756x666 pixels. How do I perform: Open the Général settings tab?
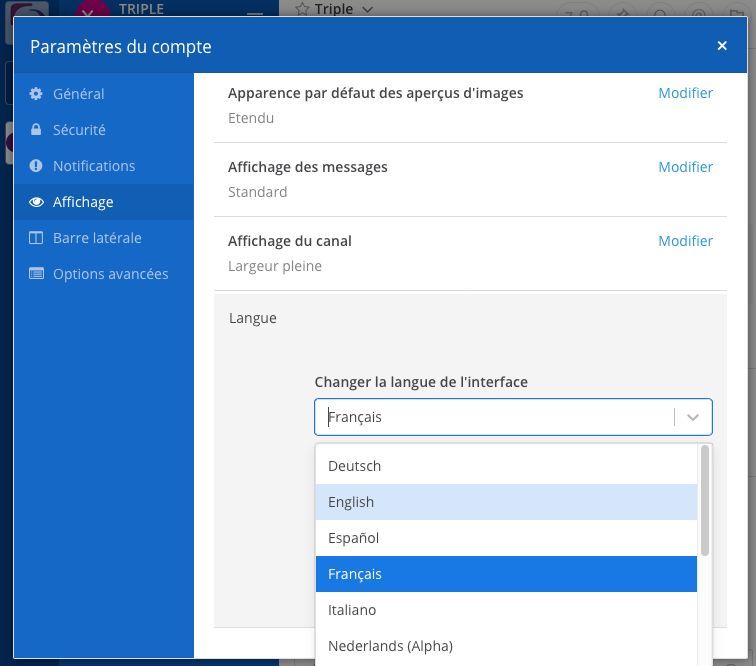(x=104, y=94)
